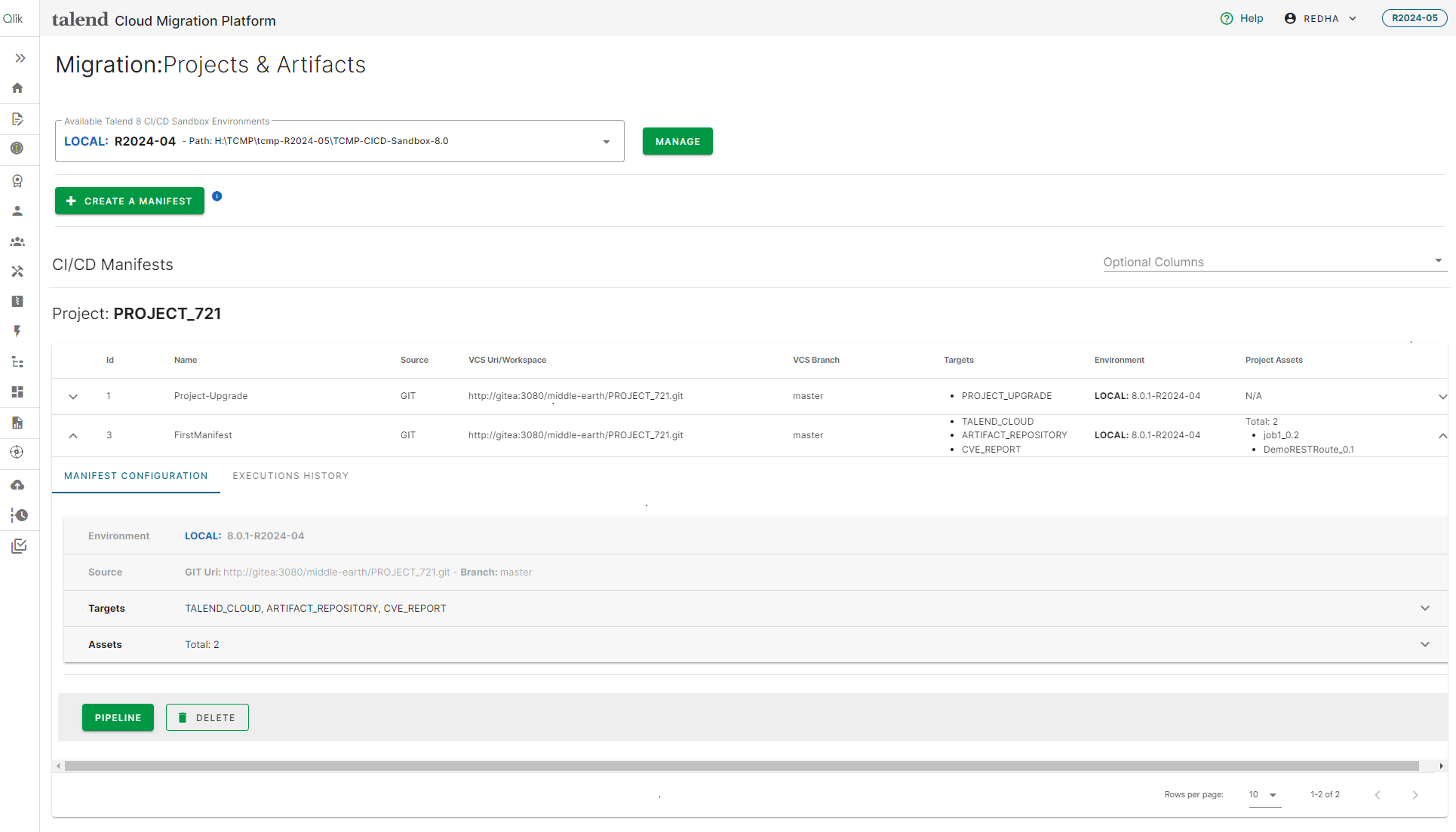Viewport: 1456px width, 832px height.
Task: Switch to the Executions History tab
Action: (x=290, y=476)
